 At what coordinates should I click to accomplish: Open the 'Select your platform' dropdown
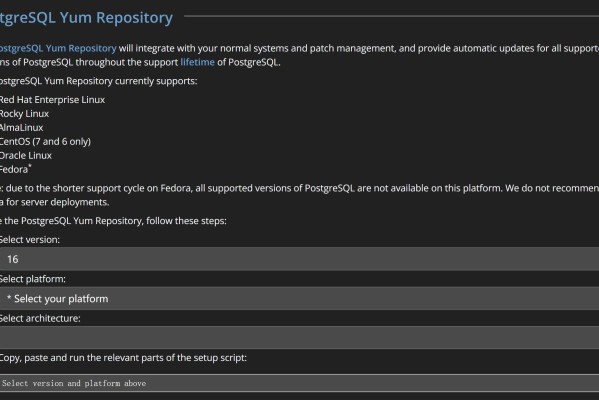coord(300,298)
